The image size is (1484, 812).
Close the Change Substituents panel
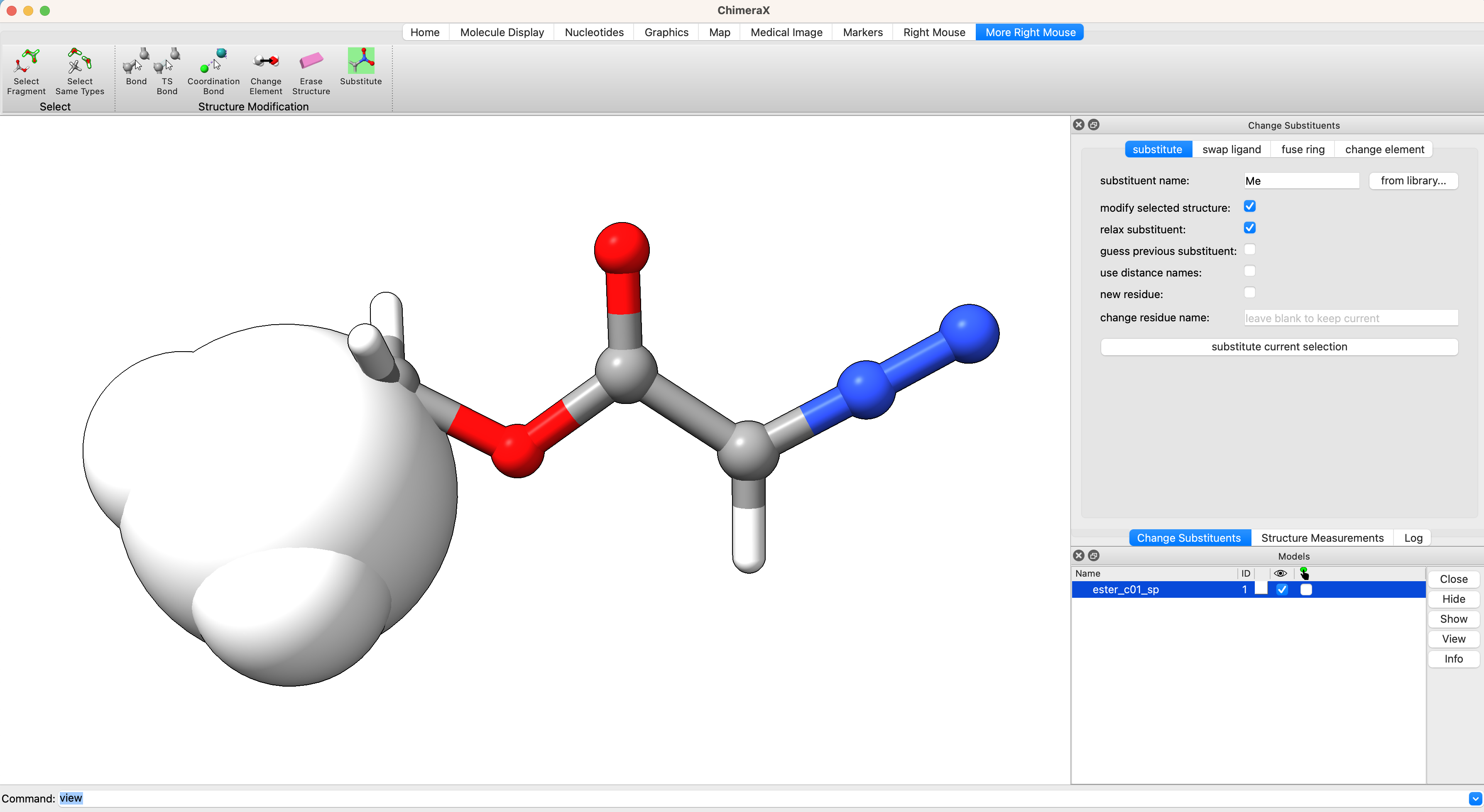point(1079,125)
